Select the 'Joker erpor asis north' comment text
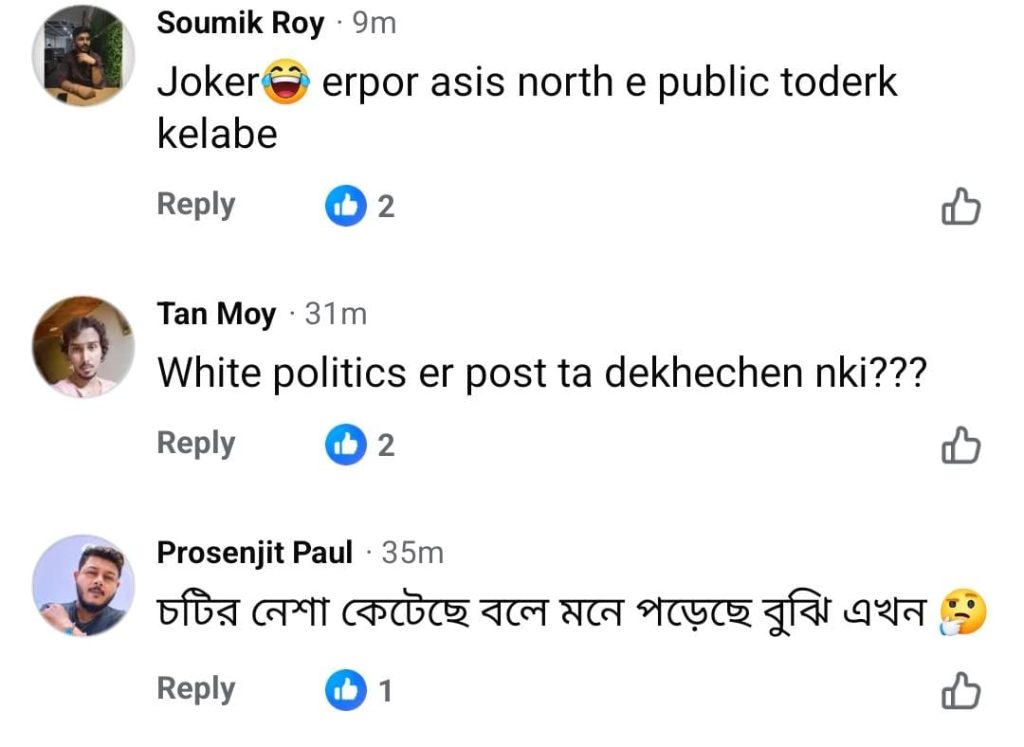Viewport: 1024px width, 747px height. (x=528, y=108)
